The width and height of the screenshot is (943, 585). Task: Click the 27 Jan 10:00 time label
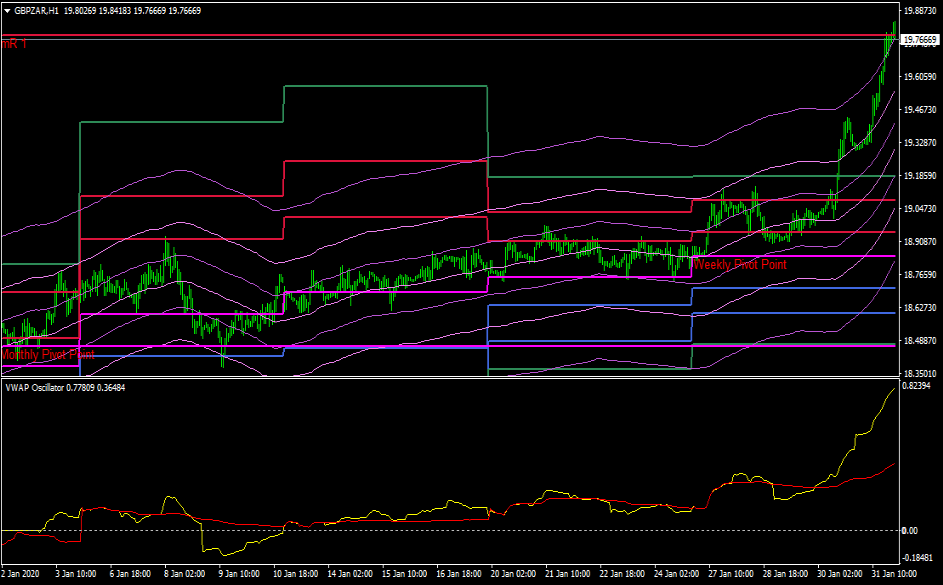pos(731,575)
